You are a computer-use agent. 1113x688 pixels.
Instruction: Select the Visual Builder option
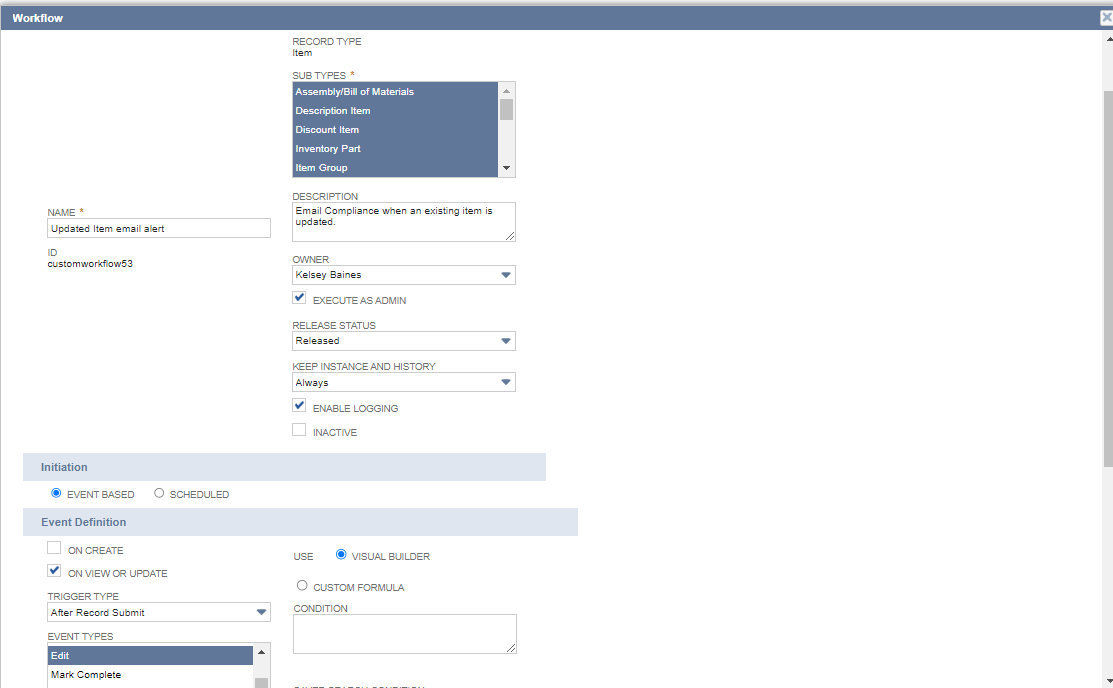click(x=341, y=556)
